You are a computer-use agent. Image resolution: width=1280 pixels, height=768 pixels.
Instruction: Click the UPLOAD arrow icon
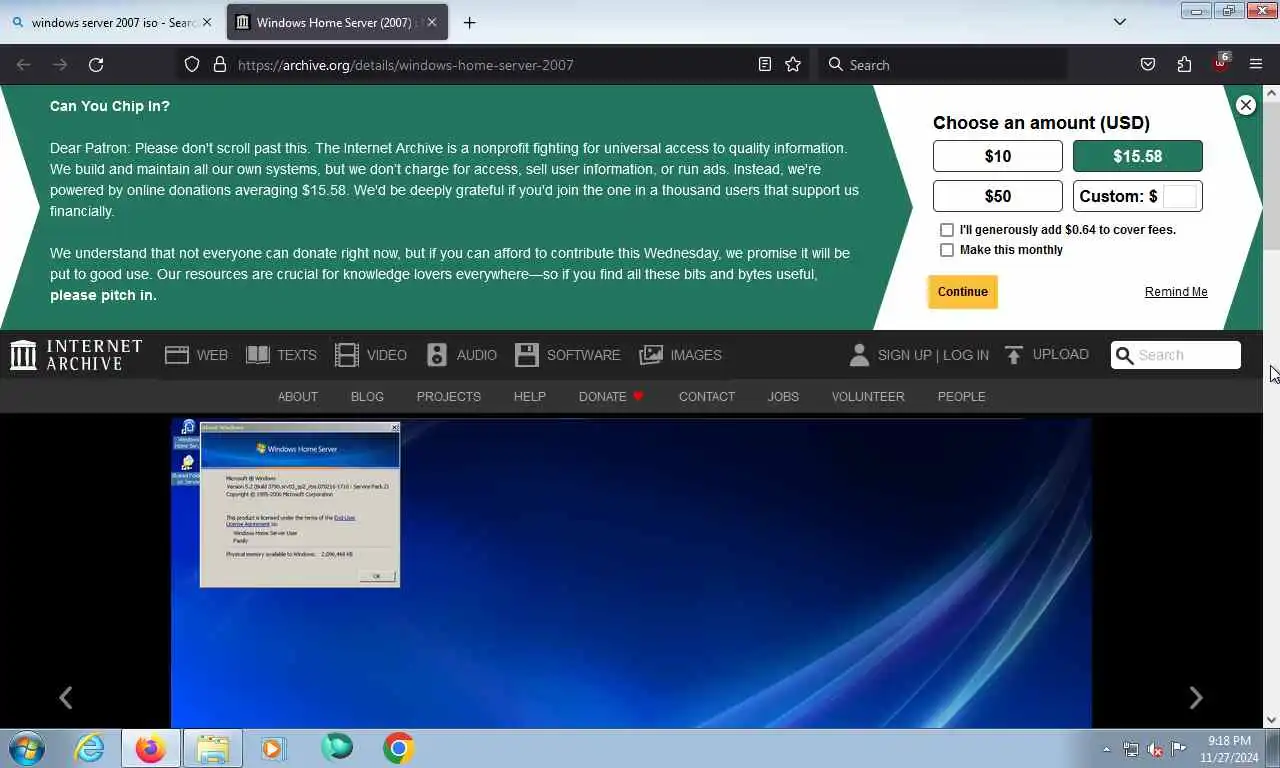[x=1014, y=355]
